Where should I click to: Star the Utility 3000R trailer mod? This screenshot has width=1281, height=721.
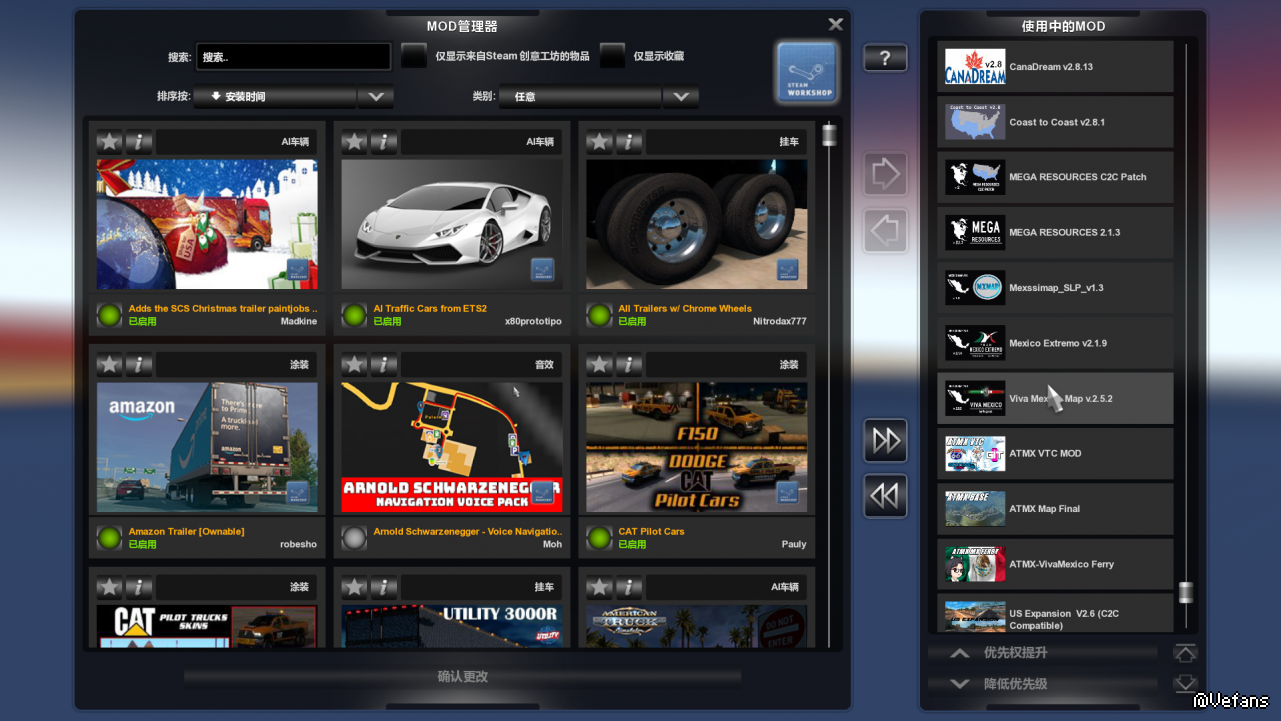(x=354, y=588)
